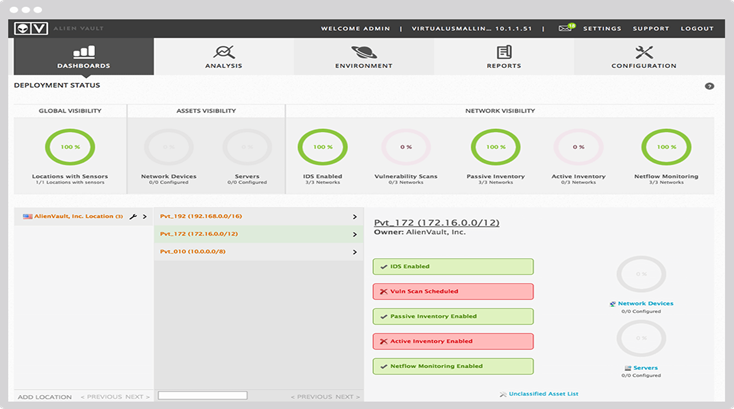Open the Support link
The height and width of the screenshot is (409, 734).
click(x=651, y=29)
